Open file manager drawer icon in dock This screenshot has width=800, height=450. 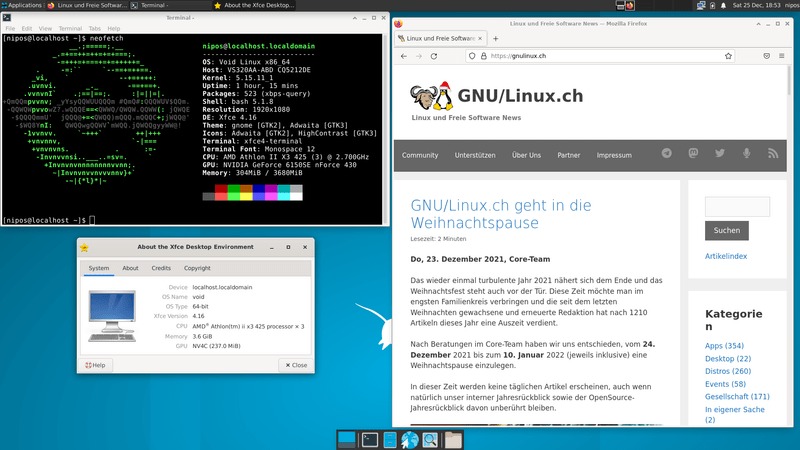[x=390, y=440]
